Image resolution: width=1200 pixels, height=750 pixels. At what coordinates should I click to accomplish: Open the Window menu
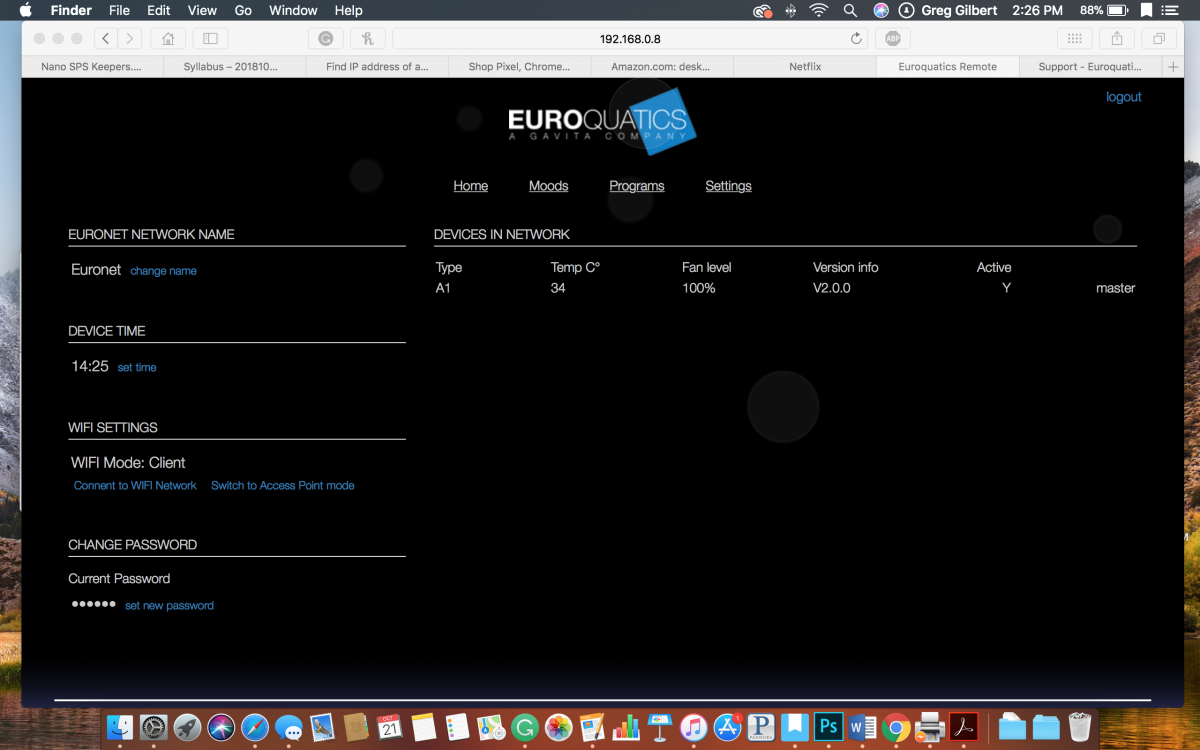click(293, 10)
